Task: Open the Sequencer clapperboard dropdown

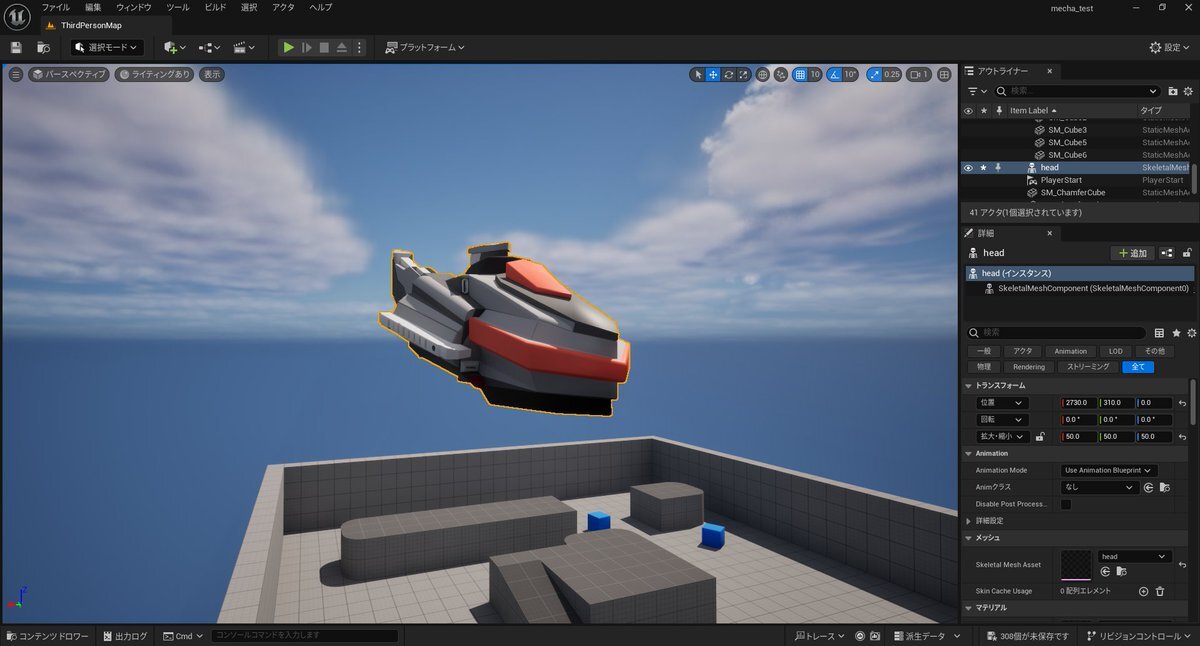Action: (243, 47)
